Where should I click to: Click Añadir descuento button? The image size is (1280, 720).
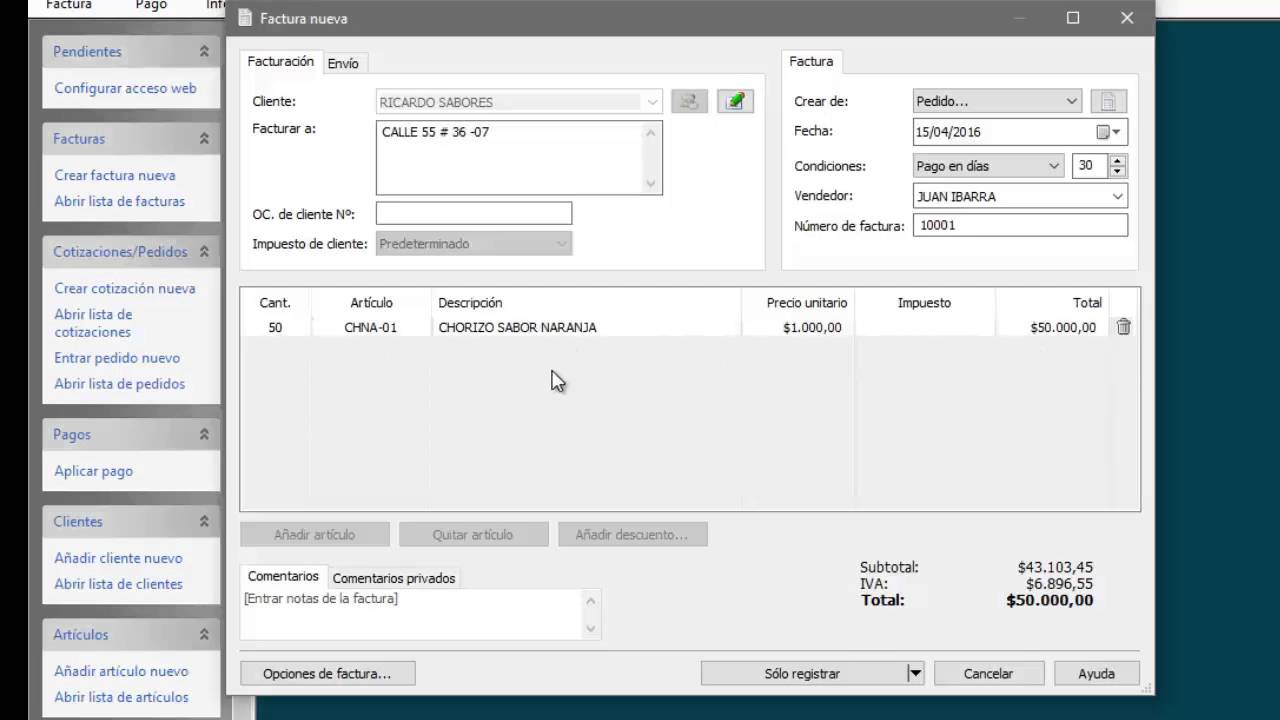click(632, 534)
